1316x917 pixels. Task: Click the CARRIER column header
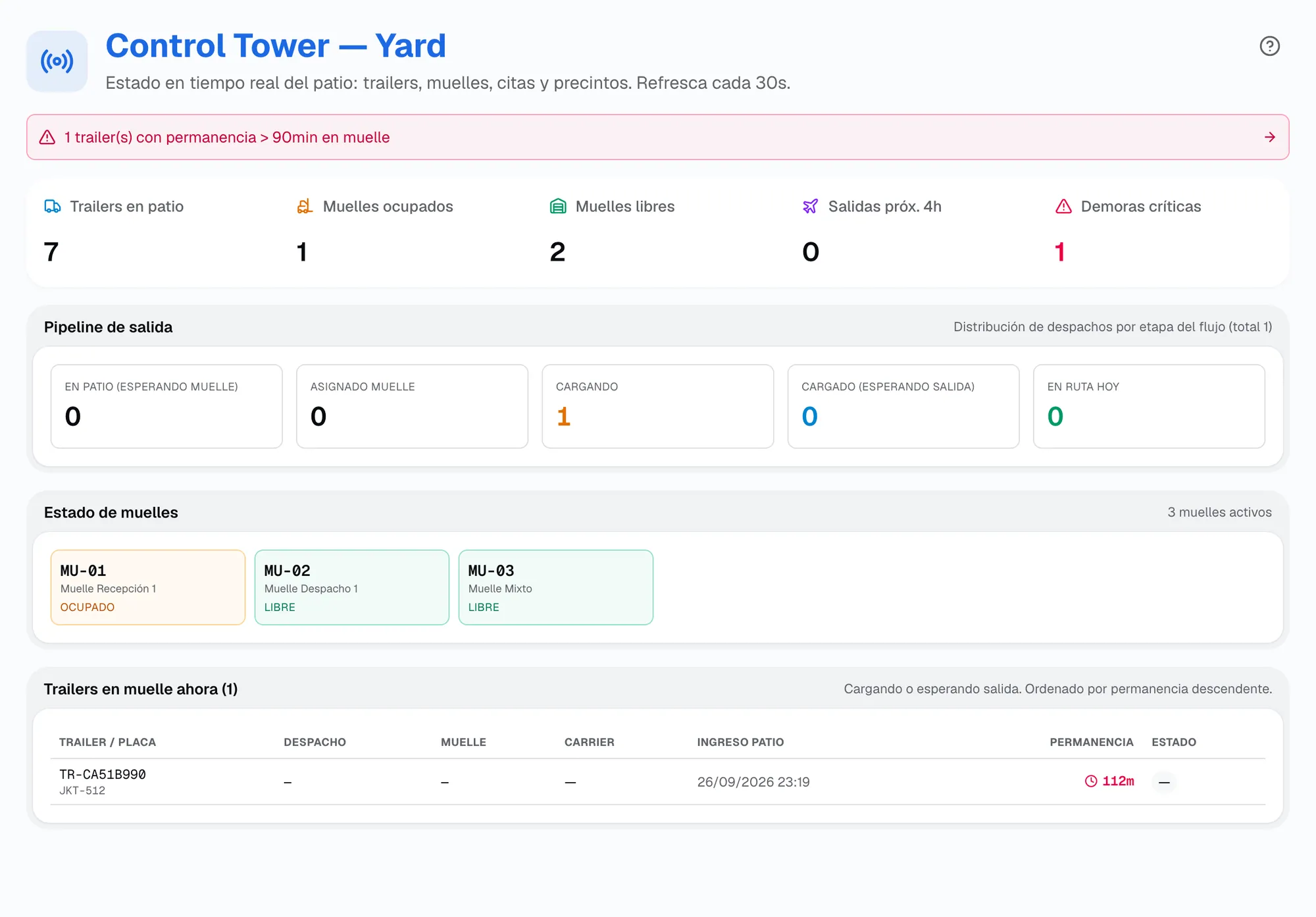tap(589, 742)
